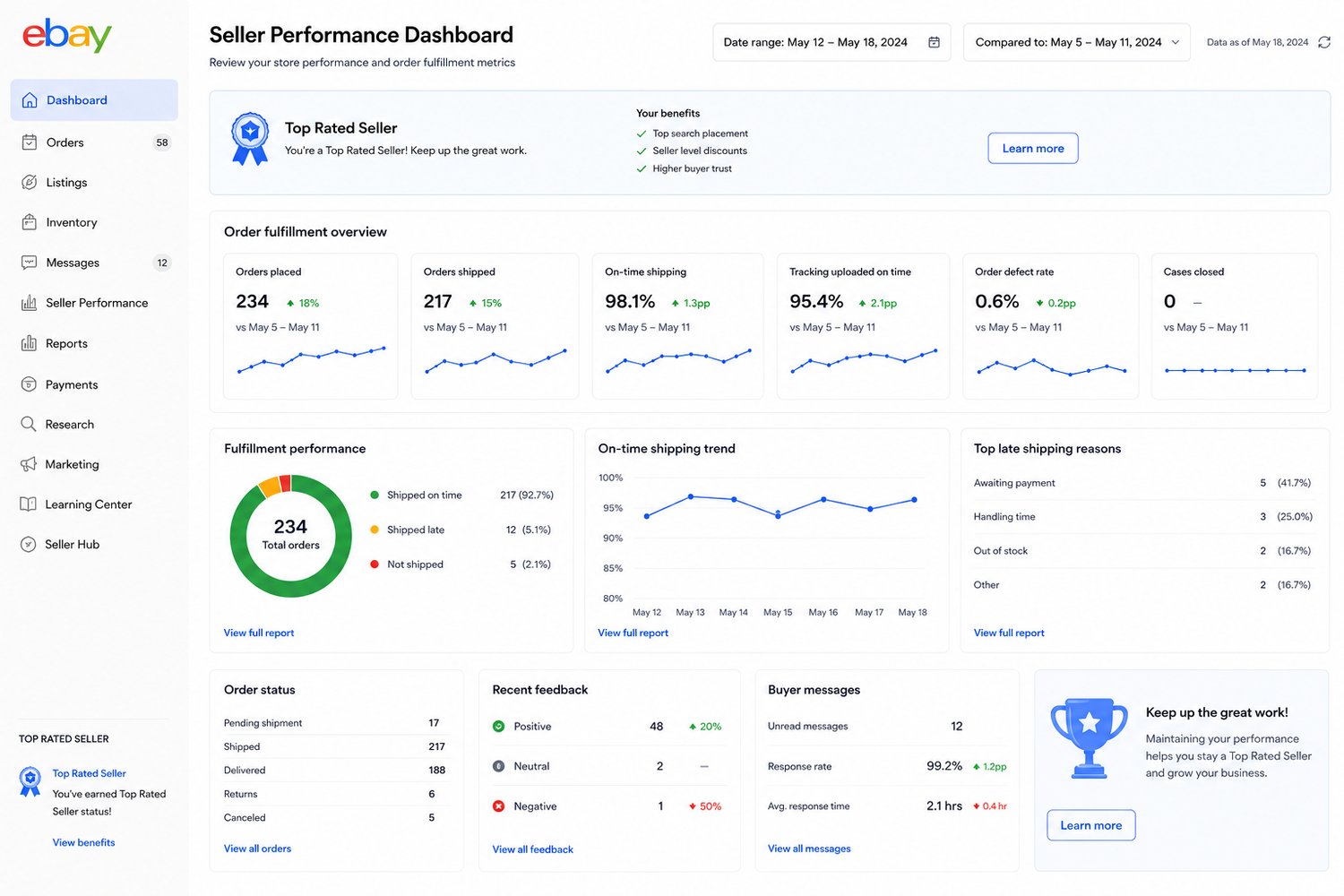1344x896 pixels.
Task: Click Learn more in Top Rated Seller banner
Action: tap(1033, 149)
